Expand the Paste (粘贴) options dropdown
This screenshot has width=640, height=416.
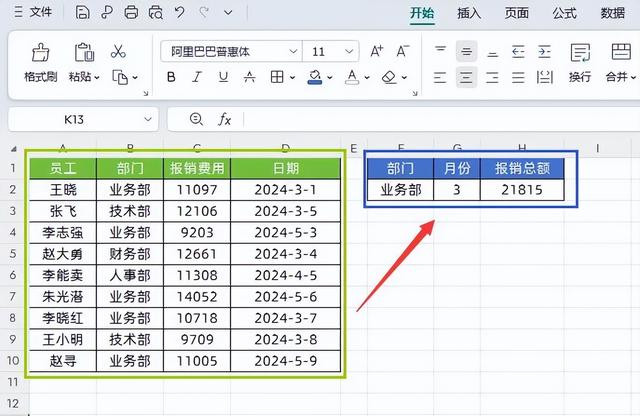96,77
